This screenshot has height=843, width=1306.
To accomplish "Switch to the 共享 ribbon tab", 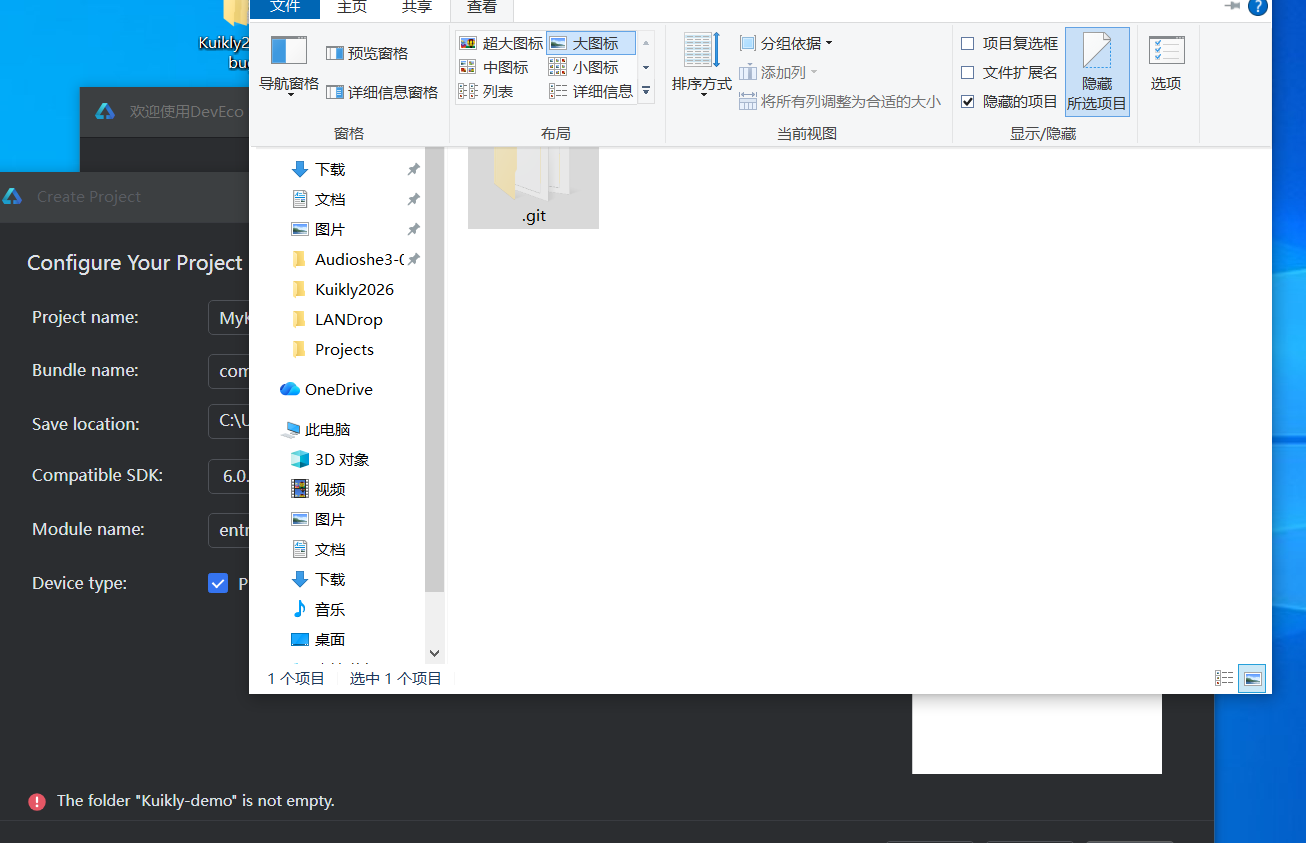I will (417, 8).
